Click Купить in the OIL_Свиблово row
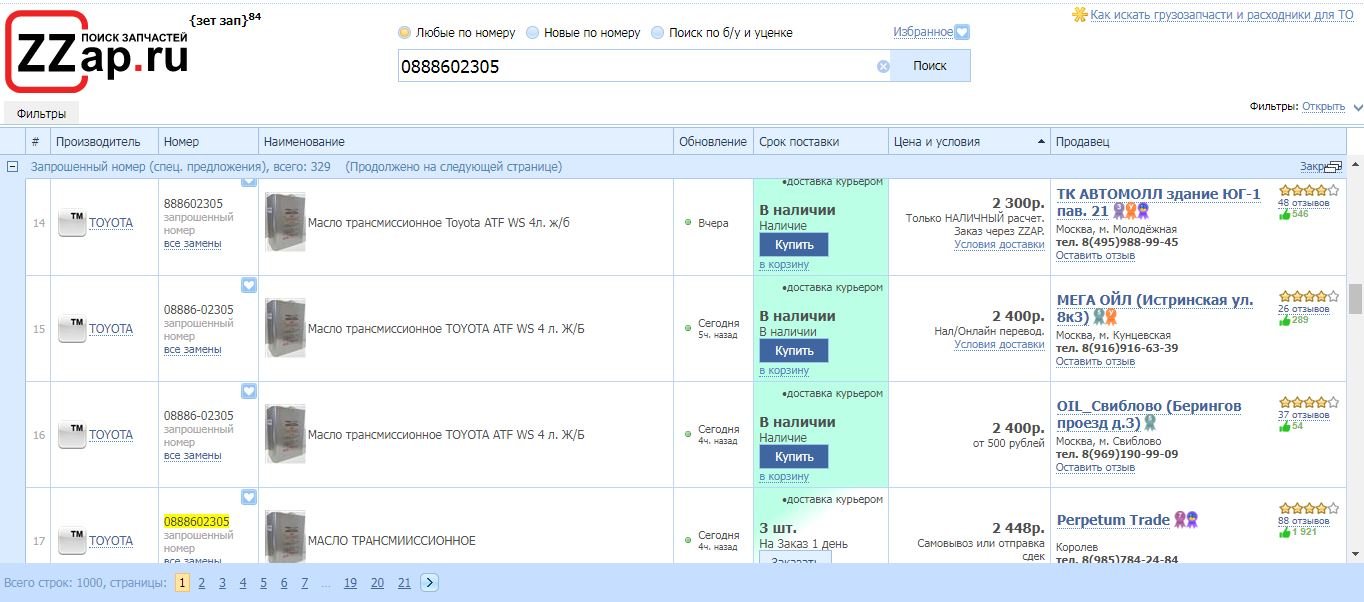Screen dimensions: 1364x602 click(794, 457)
